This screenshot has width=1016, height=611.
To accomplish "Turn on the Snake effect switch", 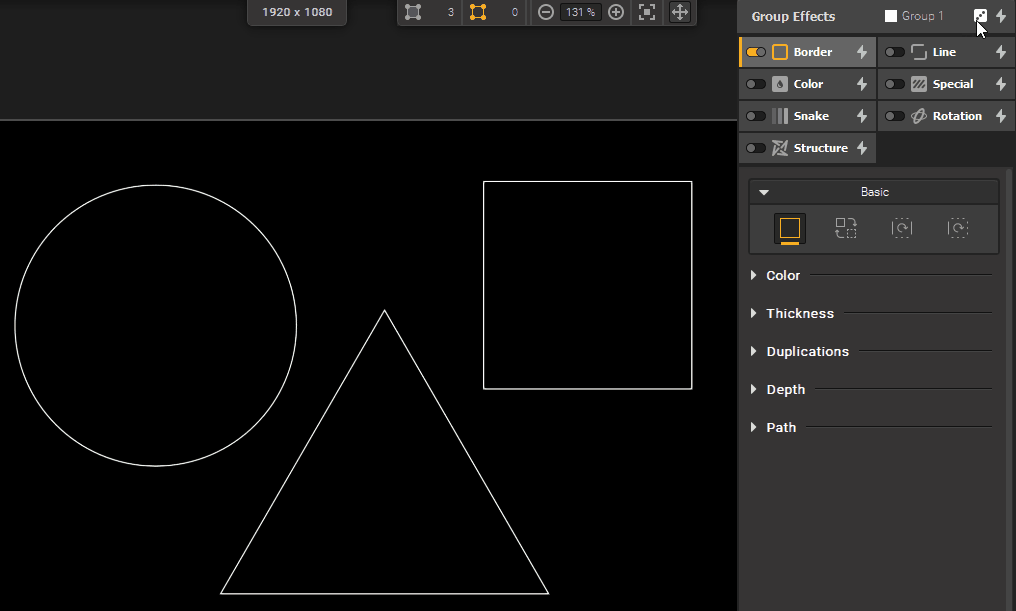I will [756, 116].
